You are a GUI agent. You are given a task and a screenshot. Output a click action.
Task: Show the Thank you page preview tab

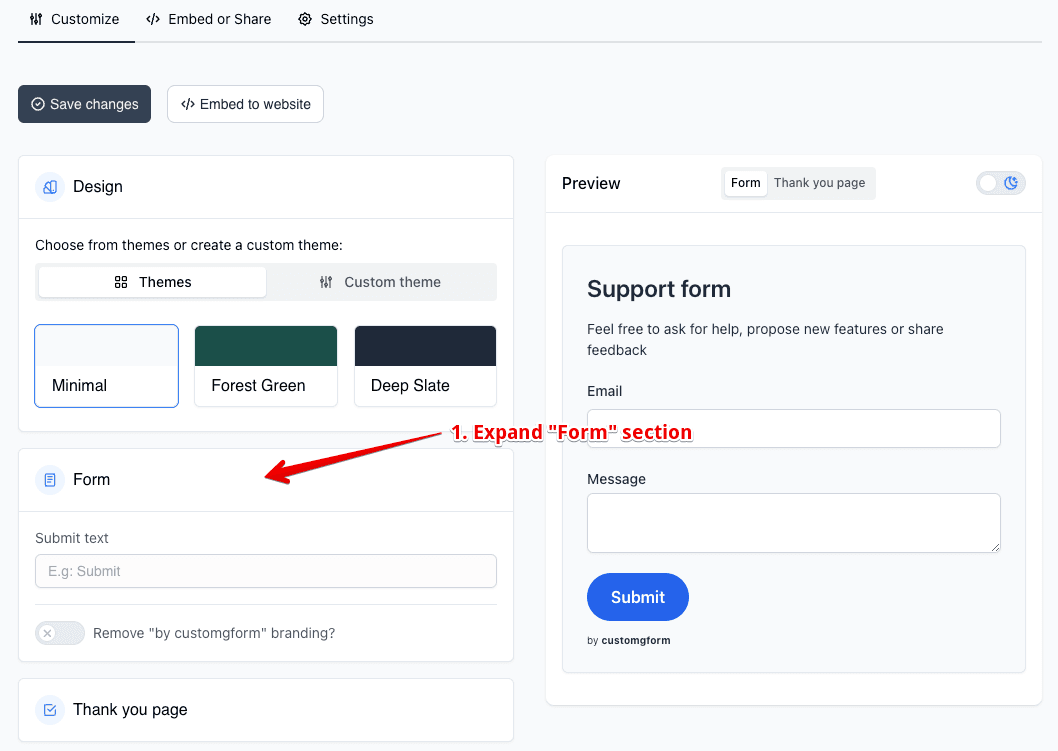coord(819,183)
